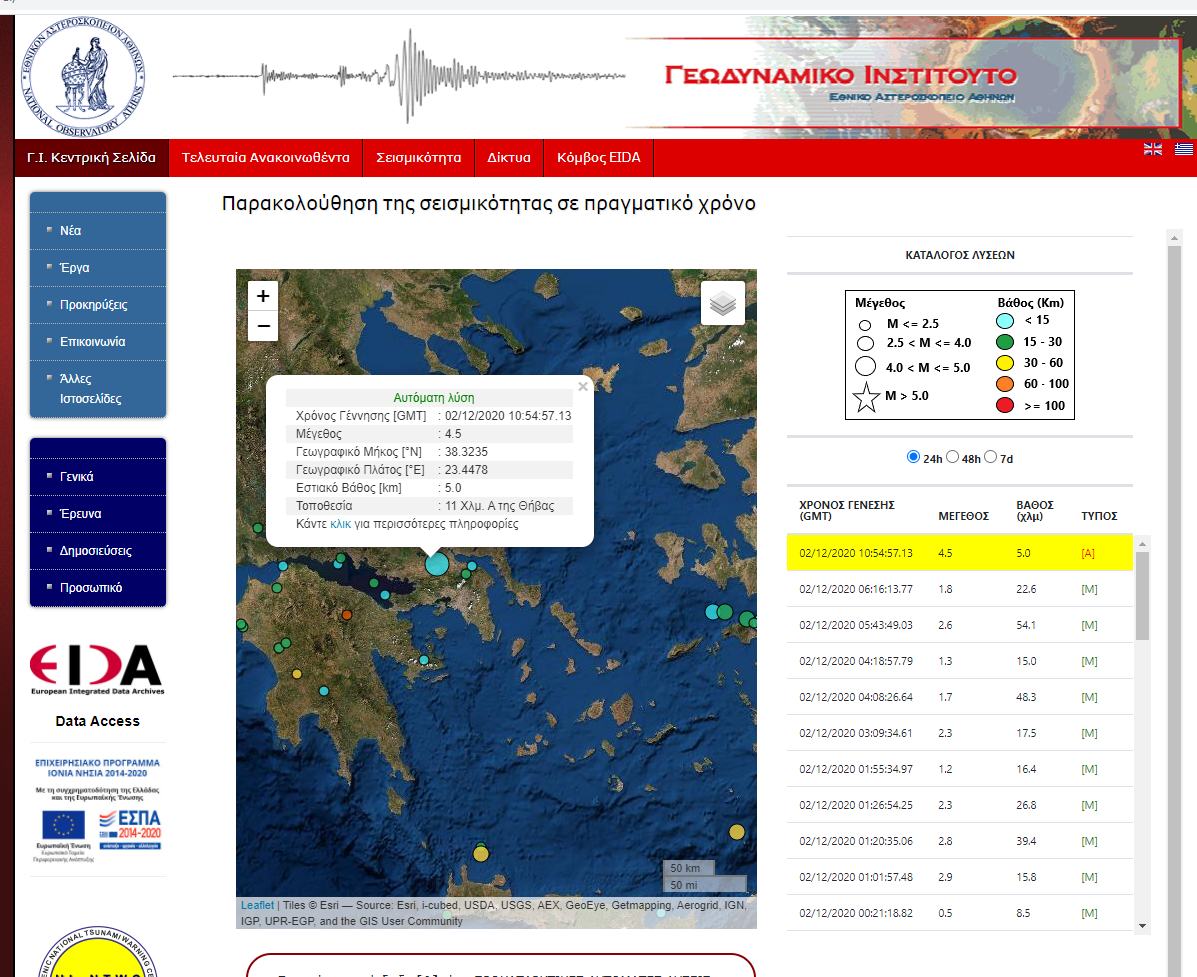Switch language with the Greek flag
Image resolution: width=1197 pixels, height=977 pixels.
pyautogui.click(x=1184, y=149)
